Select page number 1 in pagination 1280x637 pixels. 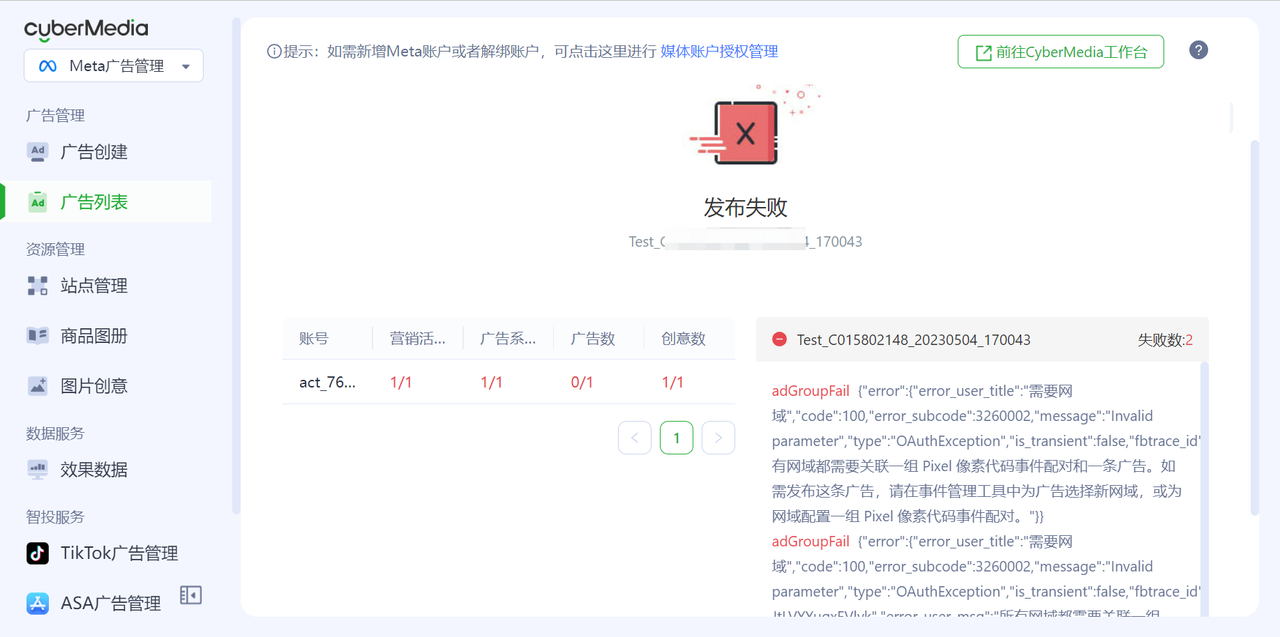coord(677,438)
